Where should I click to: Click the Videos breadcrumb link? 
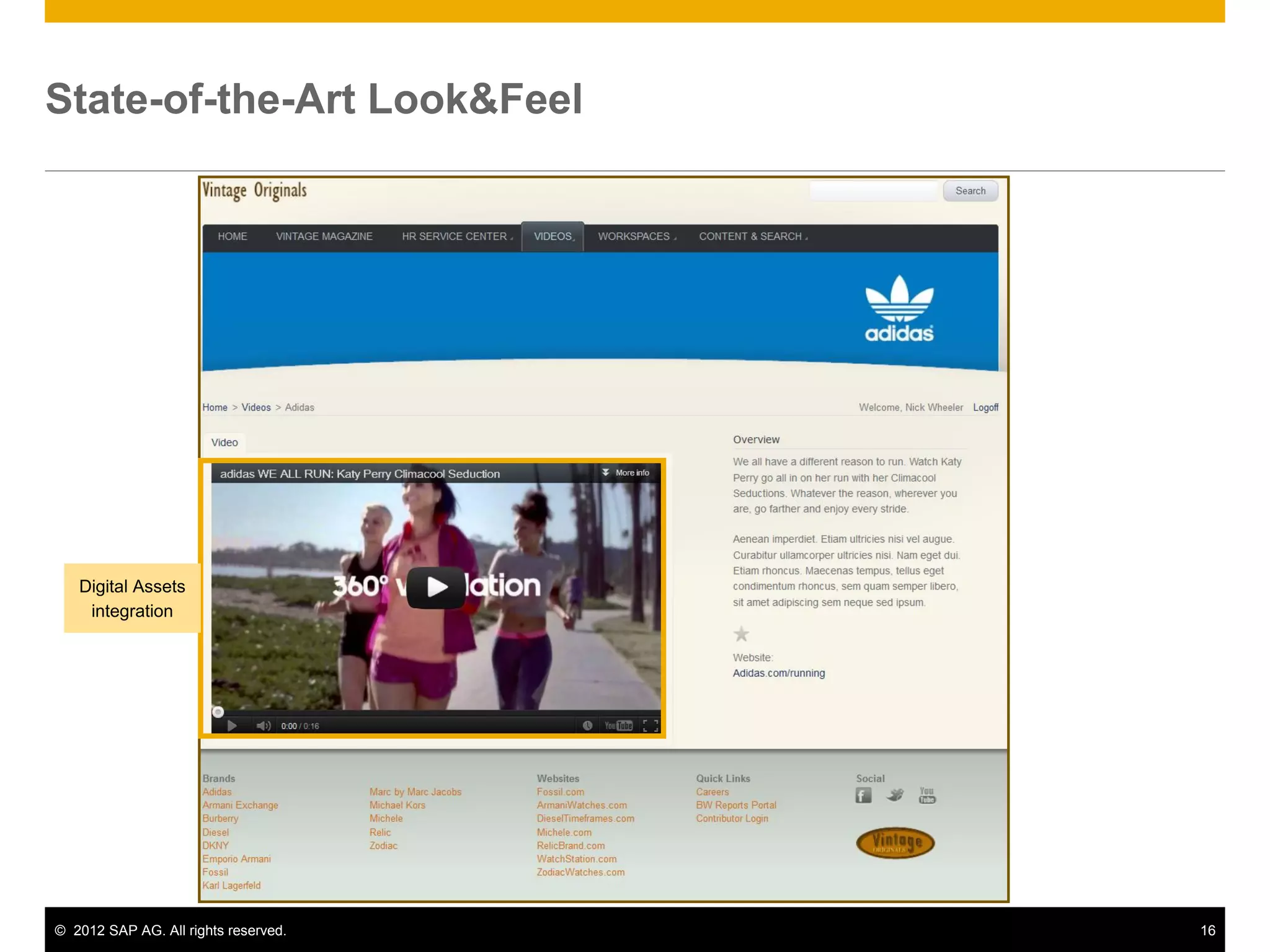pyautogui.click(x=256, y=407)
